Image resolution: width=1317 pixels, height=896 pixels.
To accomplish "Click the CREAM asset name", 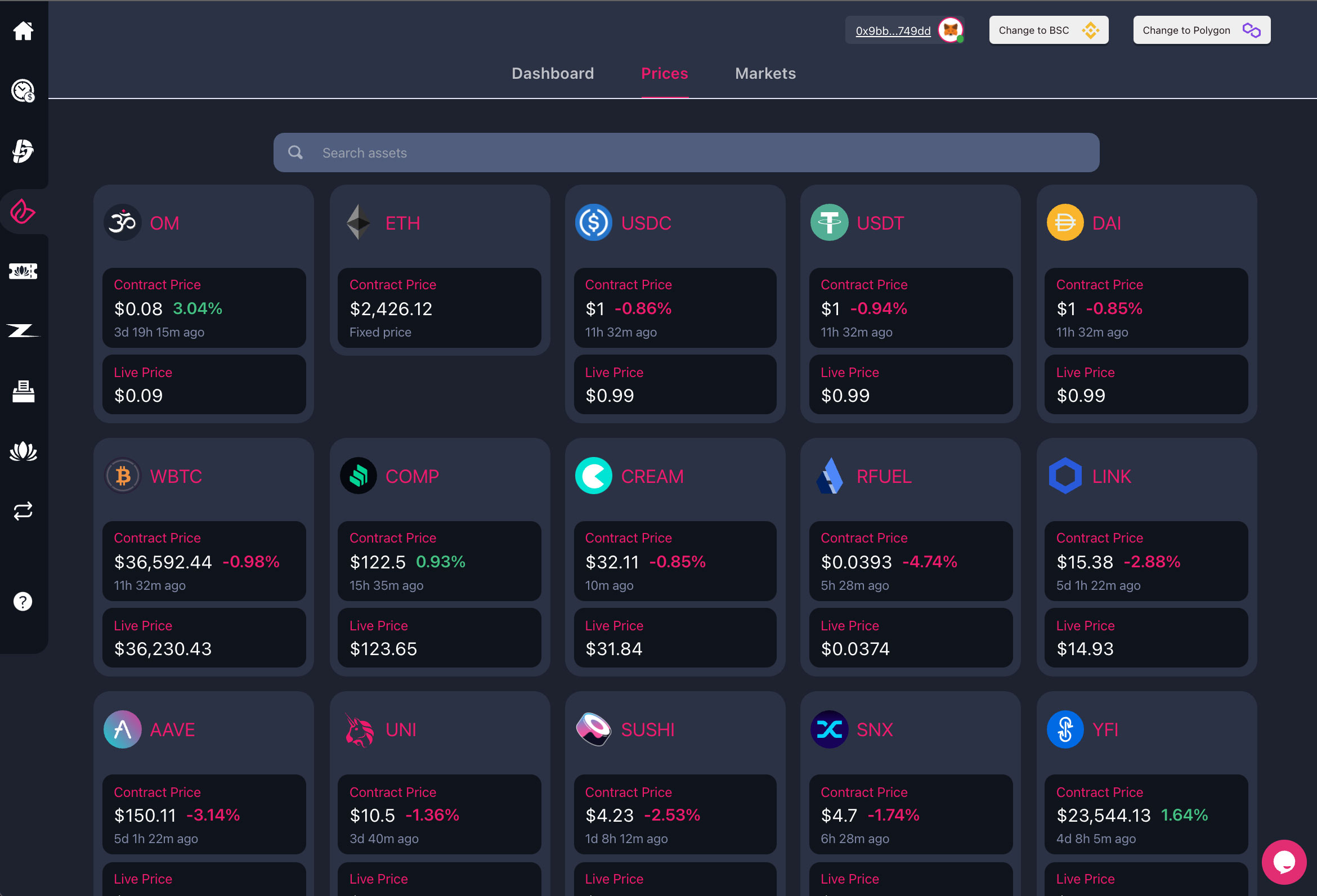I will tap(652, 477).
